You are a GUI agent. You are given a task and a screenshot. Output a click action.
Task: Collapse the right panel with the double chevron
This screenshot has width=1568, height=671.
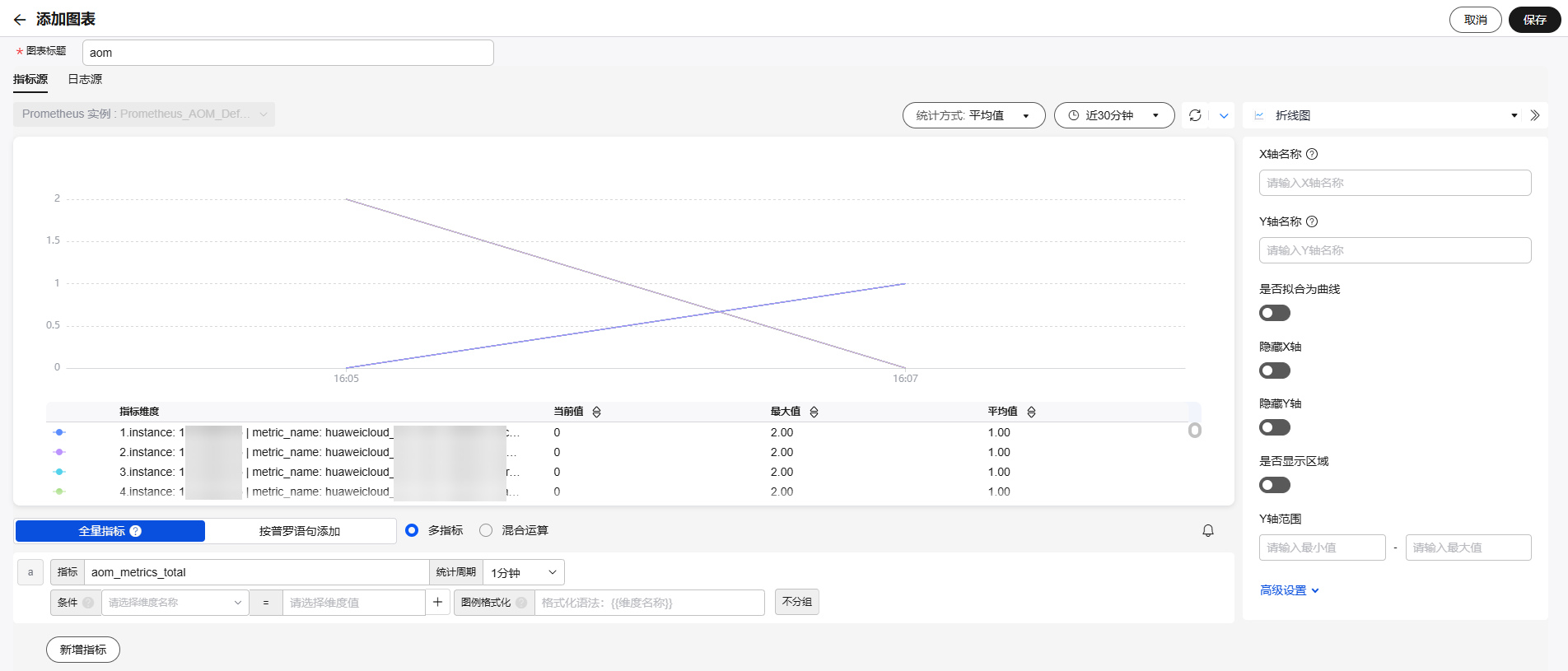click(x=1535, y=115)
